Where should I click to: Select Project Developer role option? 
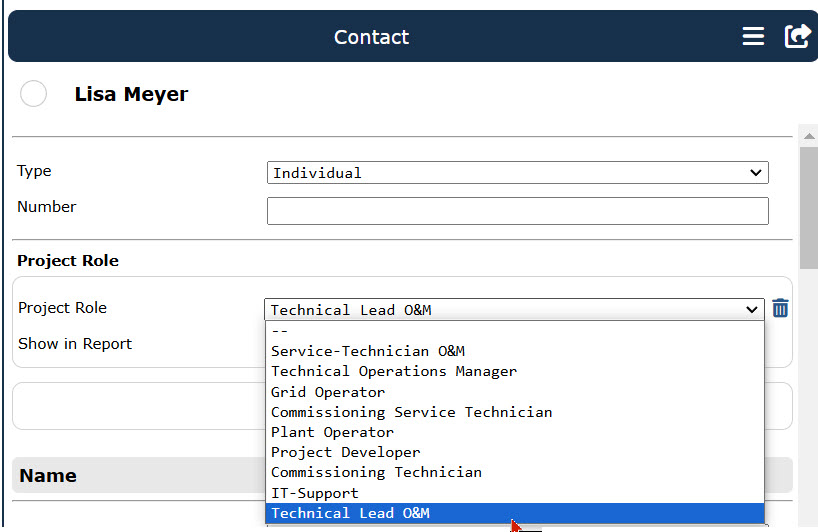point(514,452)
